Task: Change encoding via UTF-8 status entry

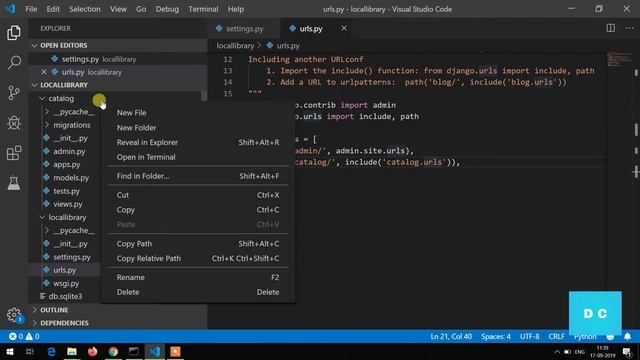Action: (529, 336)
